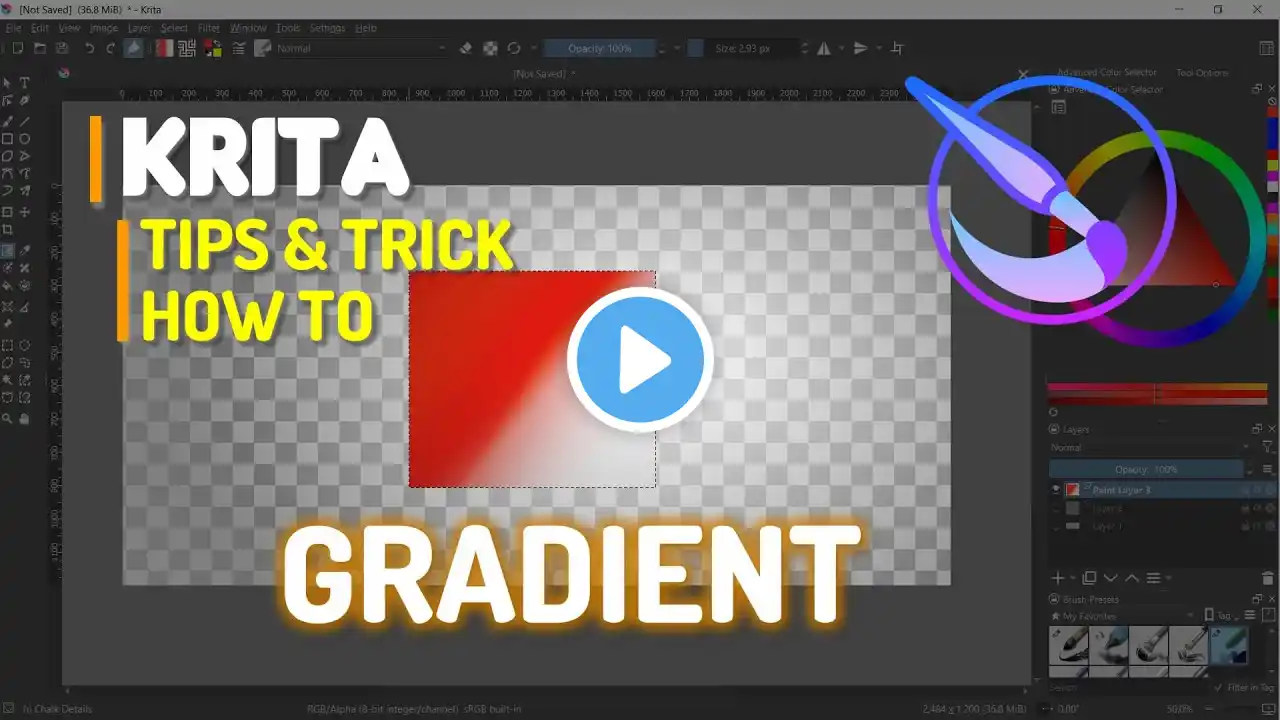Duplicate the selected layer
The height and width of the screenshot is (720, 1280).
(1090, 578)
